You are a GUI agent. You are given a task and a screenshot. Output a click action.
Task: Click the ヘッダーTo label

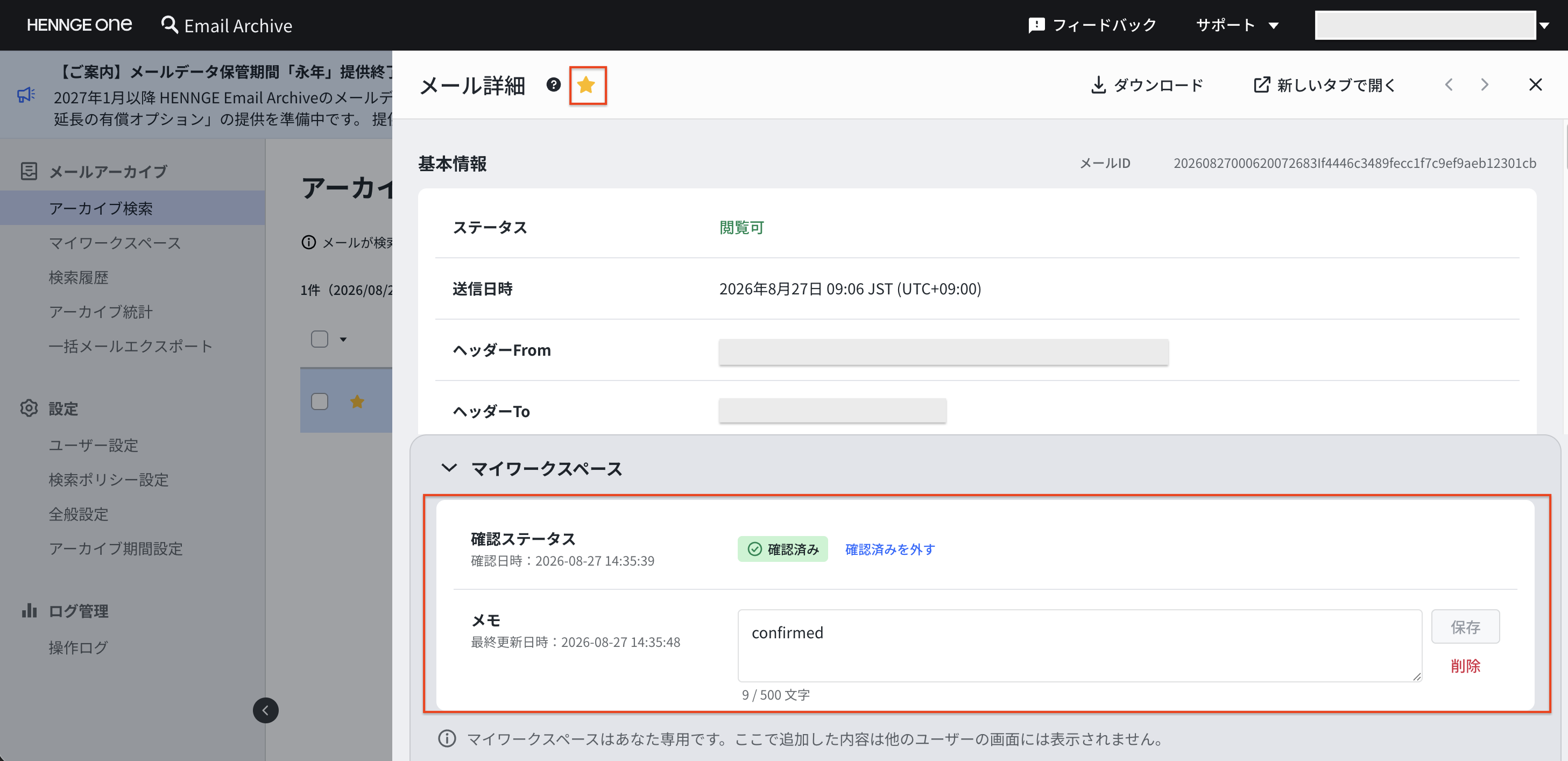click(491, 412)
